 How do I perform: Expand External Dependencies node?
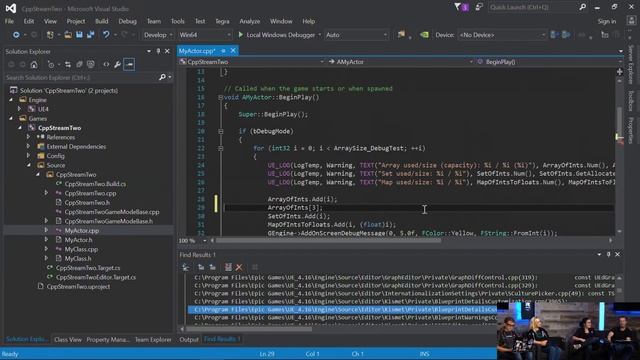pyautogui.click(x=28, y=147)
